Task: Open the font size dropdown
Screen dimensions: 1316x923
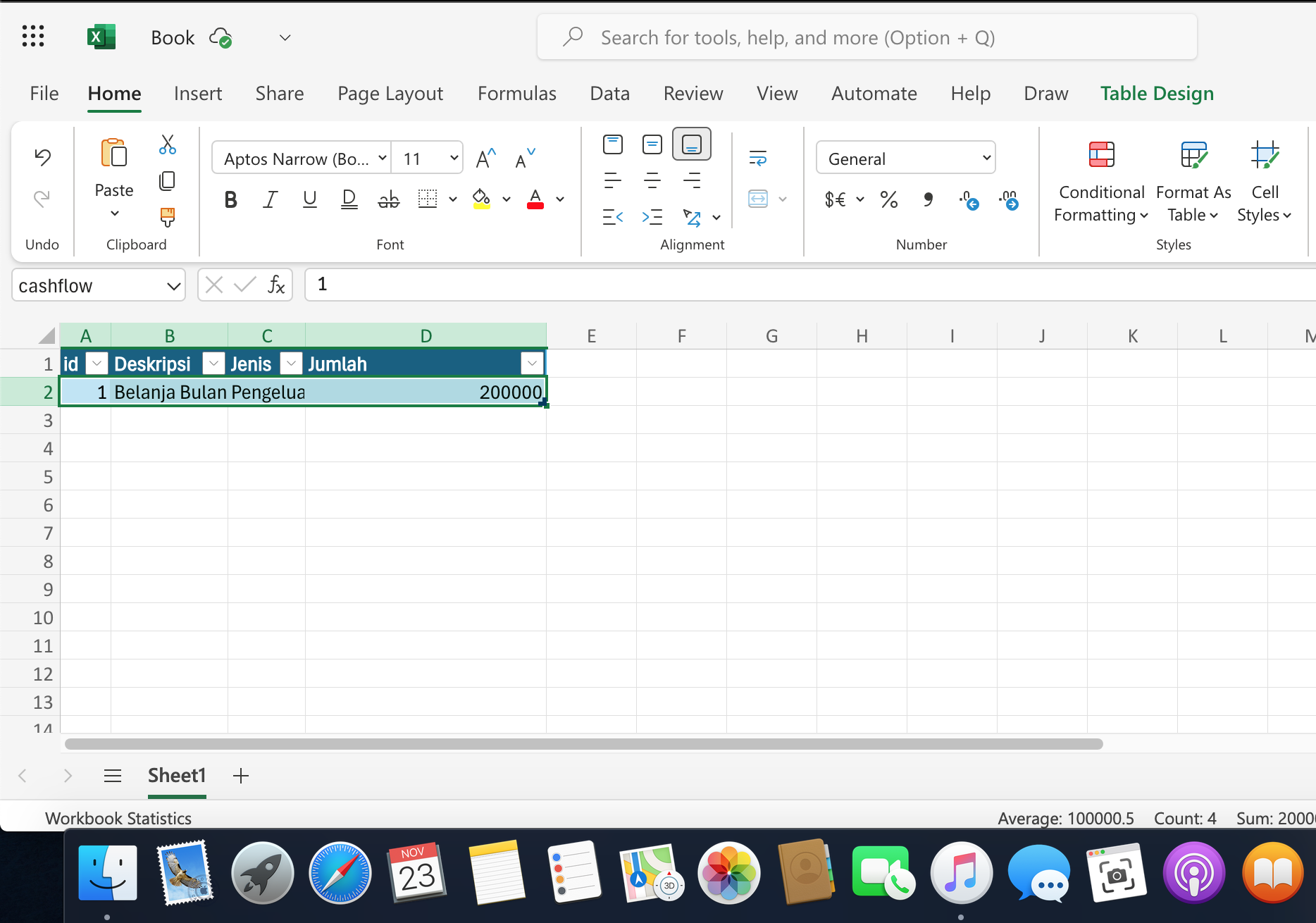Action: click(454, 158)
